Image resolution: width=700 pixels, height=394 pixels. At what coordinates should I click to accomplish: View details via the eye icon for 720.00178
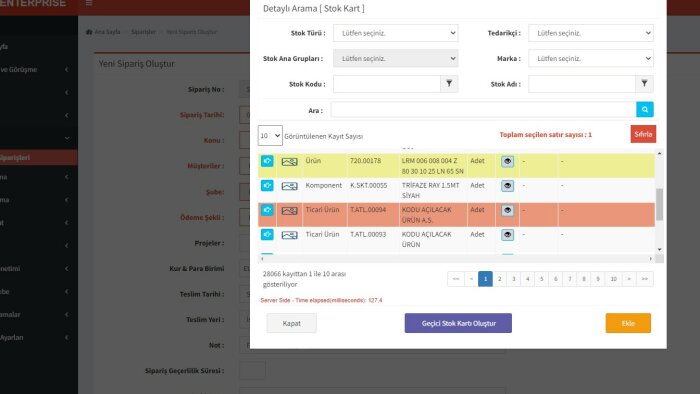click(507, 161)
